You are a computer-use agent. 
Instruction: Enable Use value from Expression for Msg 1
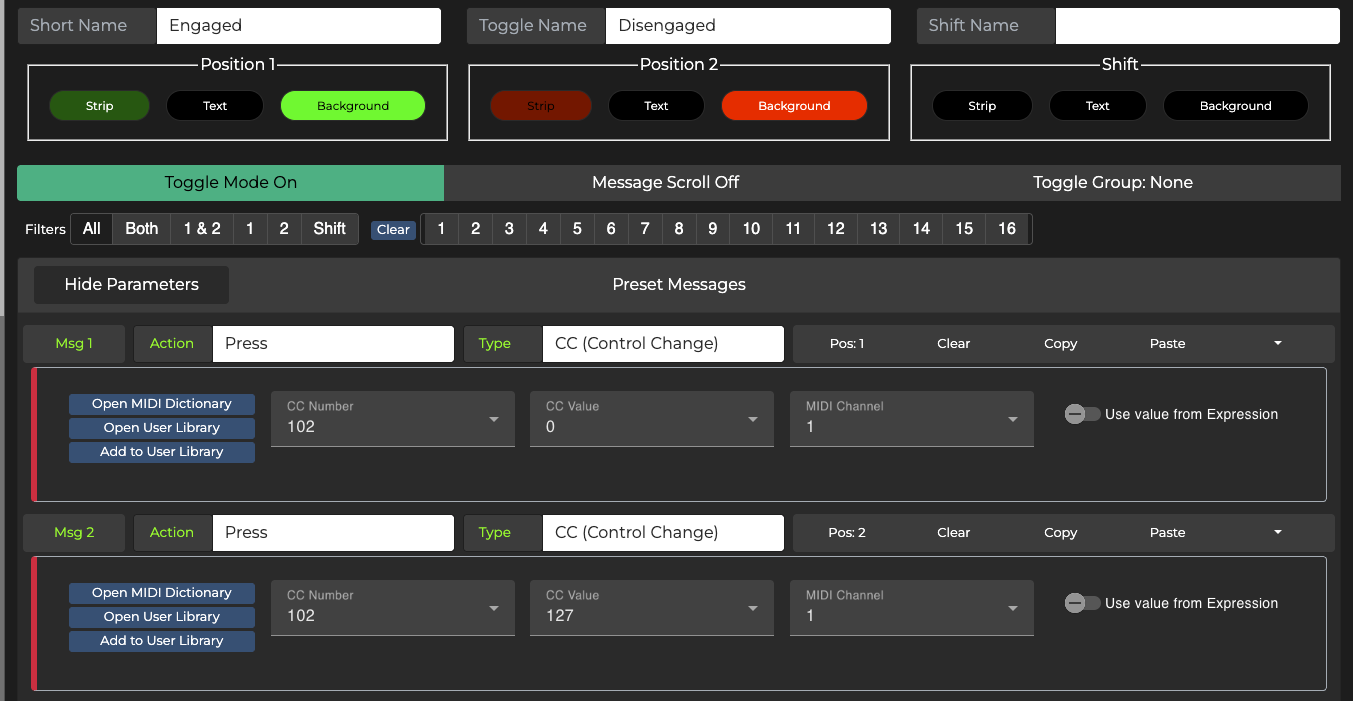1082,414
